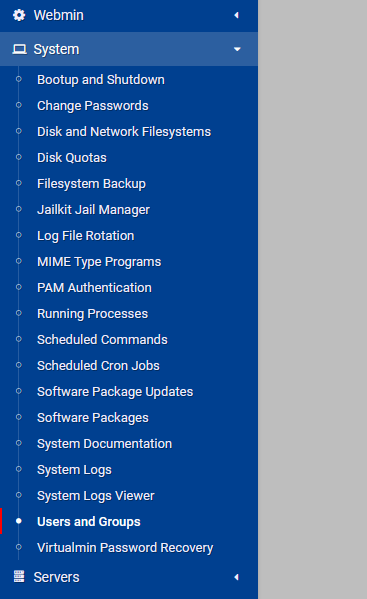Click the bullet next to Disk Quotas
367x599 pixels.
point(18,157)
